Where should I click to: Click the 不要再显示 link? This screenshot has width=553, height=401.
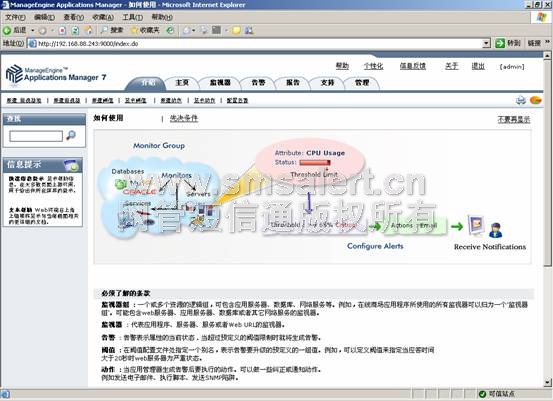coord(514,119)
